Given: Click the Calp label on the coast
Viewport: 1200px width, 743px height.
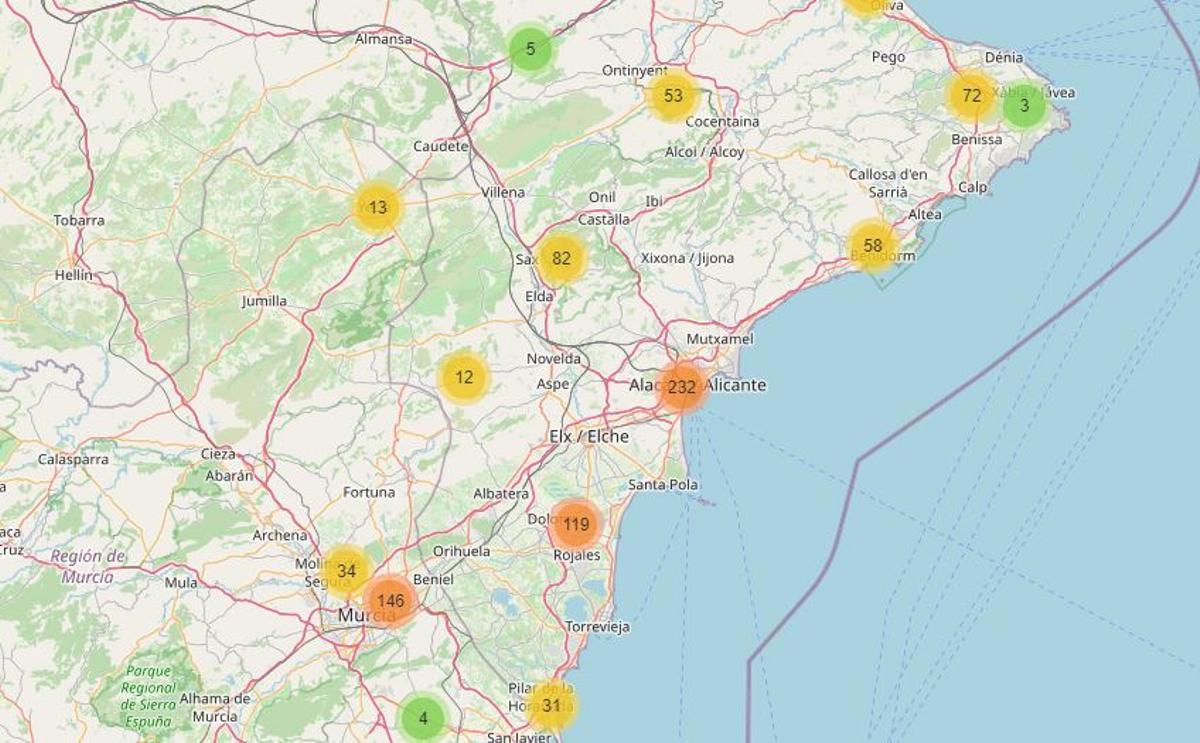Looking at the screenshot, I should tap(972, 186).
